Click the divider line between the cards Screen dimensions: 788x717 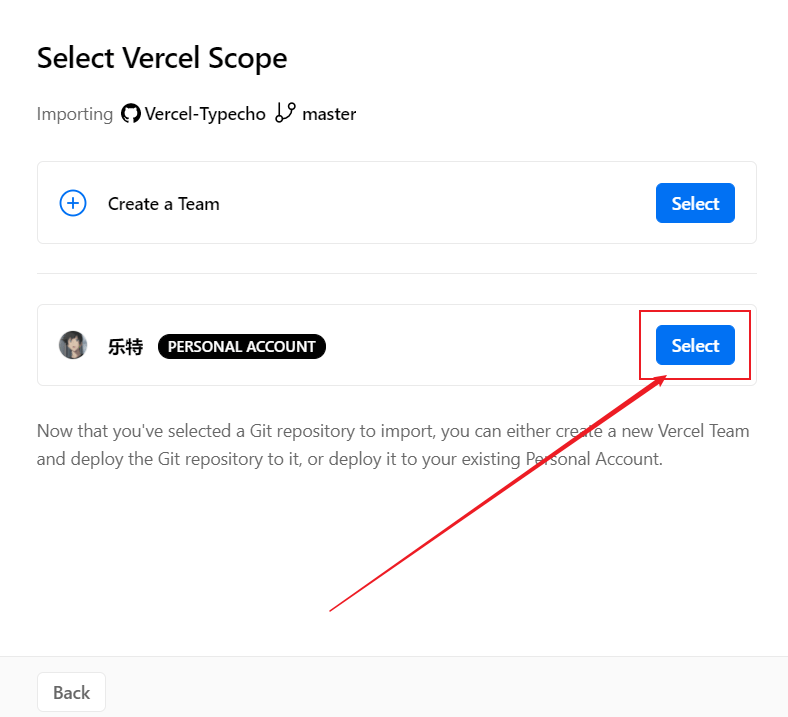click(x=397, y=273)
